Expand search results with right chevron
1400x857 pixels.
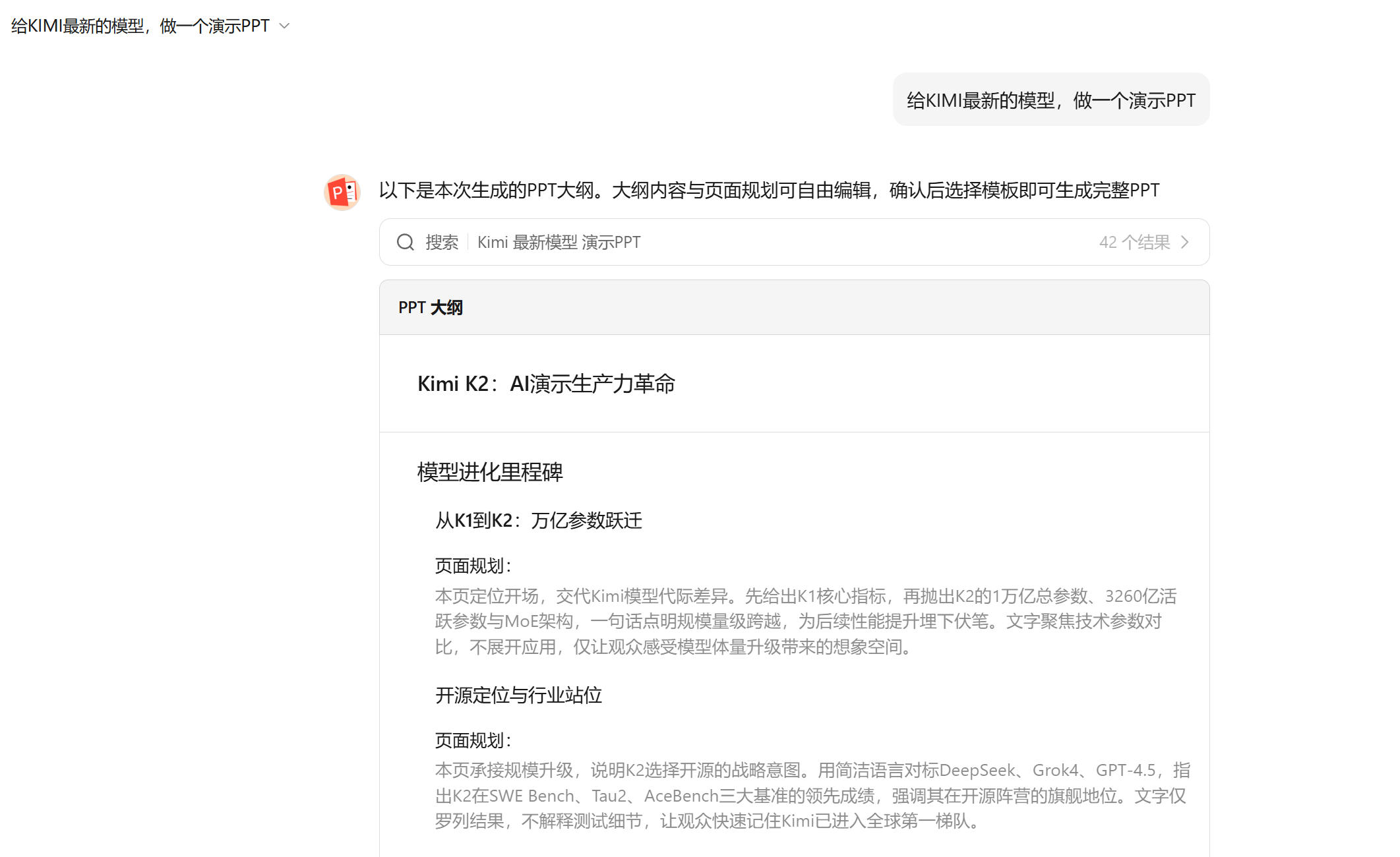[x=1185, y=242]
